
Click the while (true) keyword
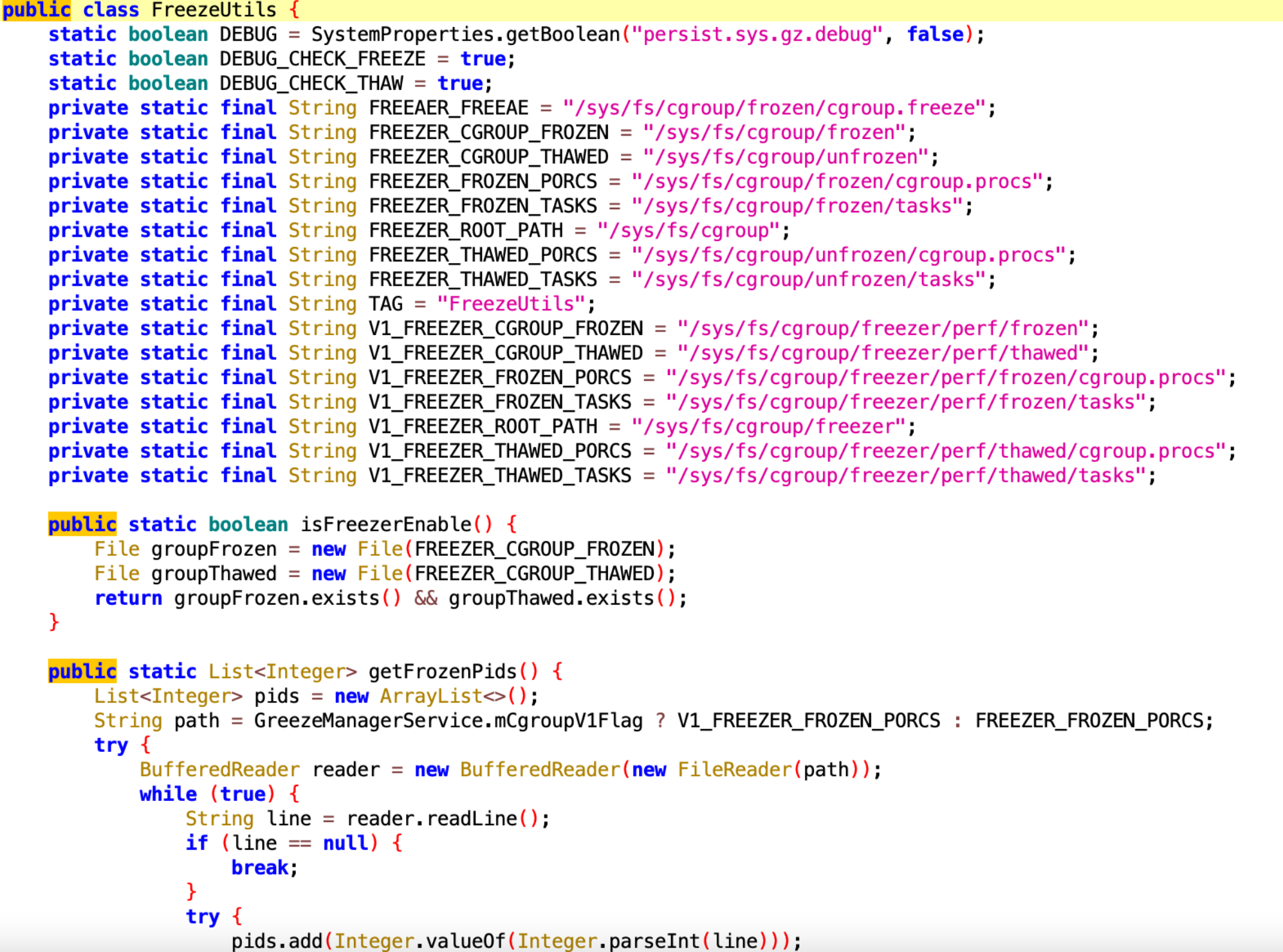[168, 794]
